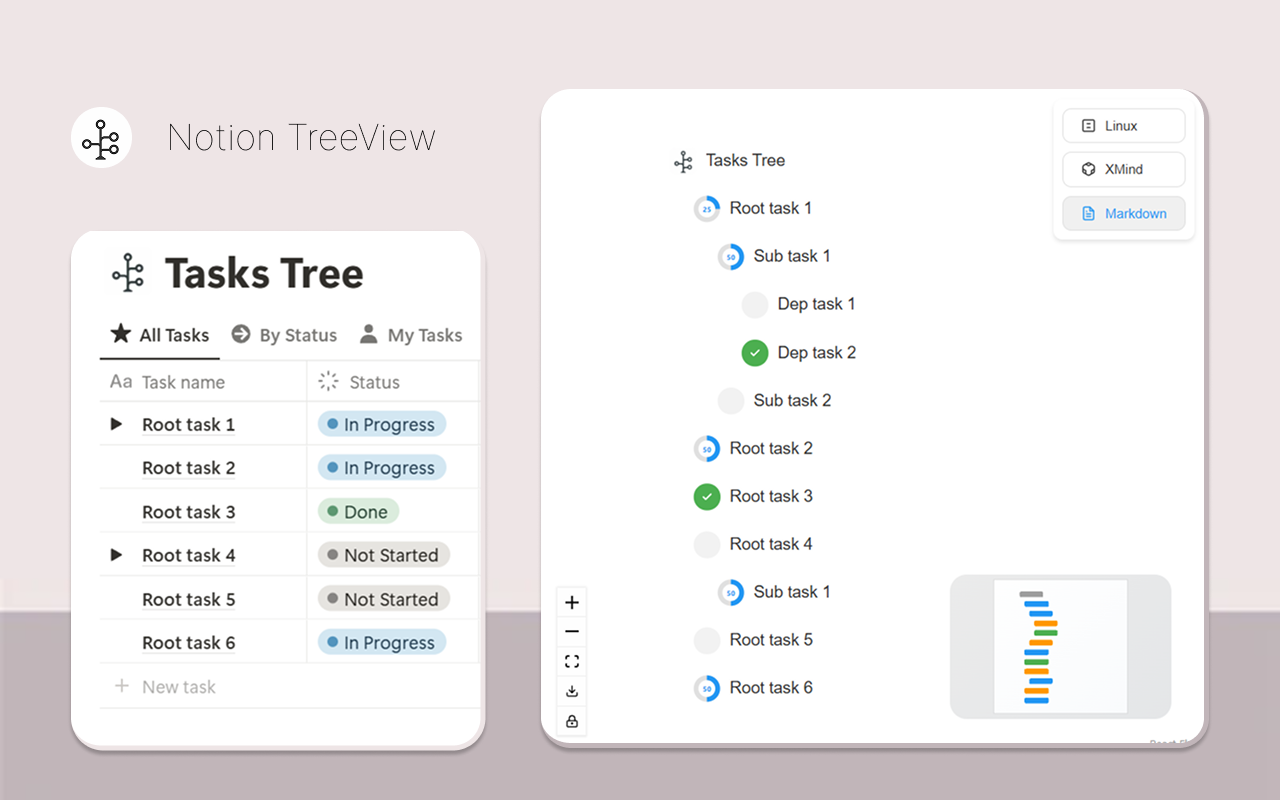Click the star icon on All Tasks tab

120,333
